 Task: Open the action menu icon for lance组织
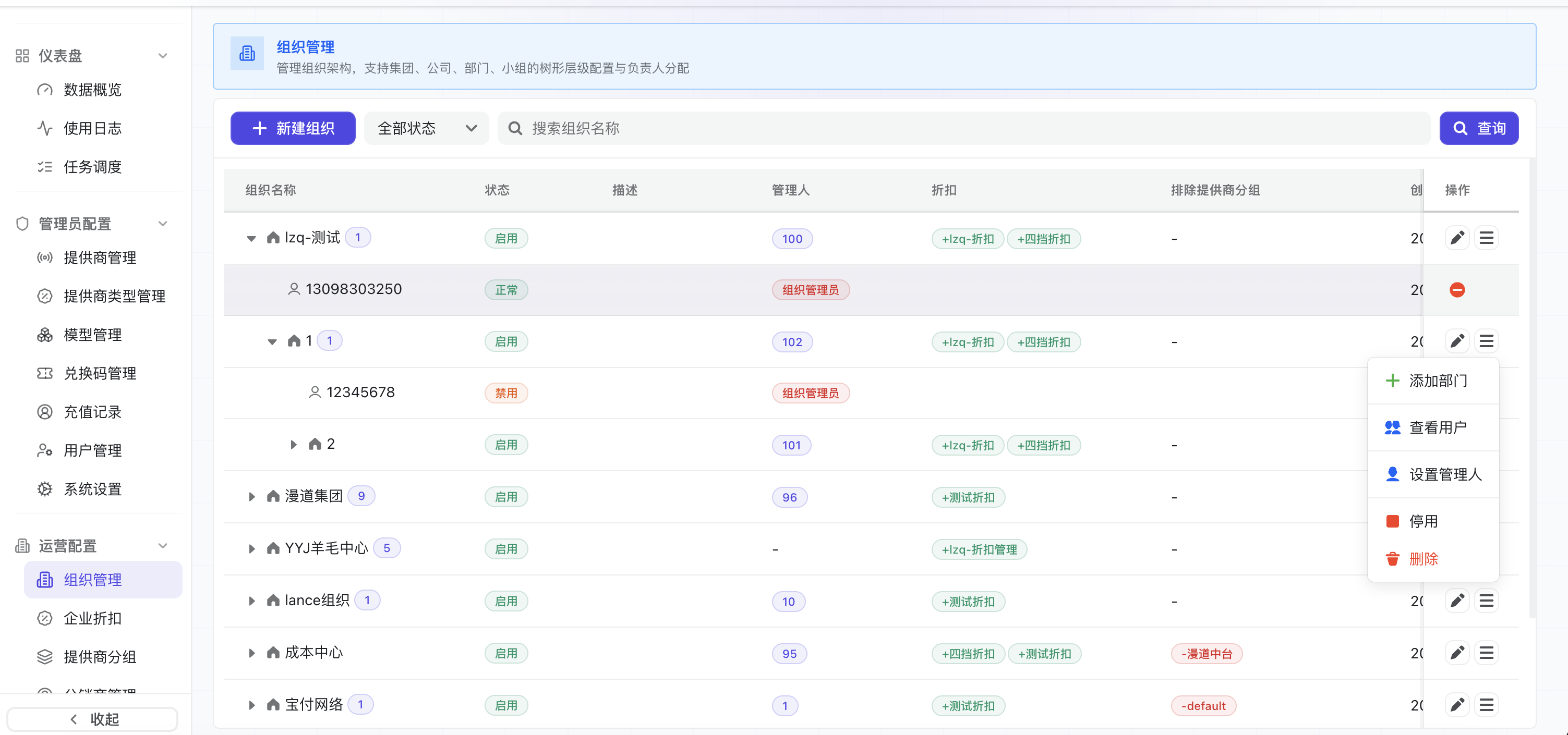click(x=1487, y=601)
